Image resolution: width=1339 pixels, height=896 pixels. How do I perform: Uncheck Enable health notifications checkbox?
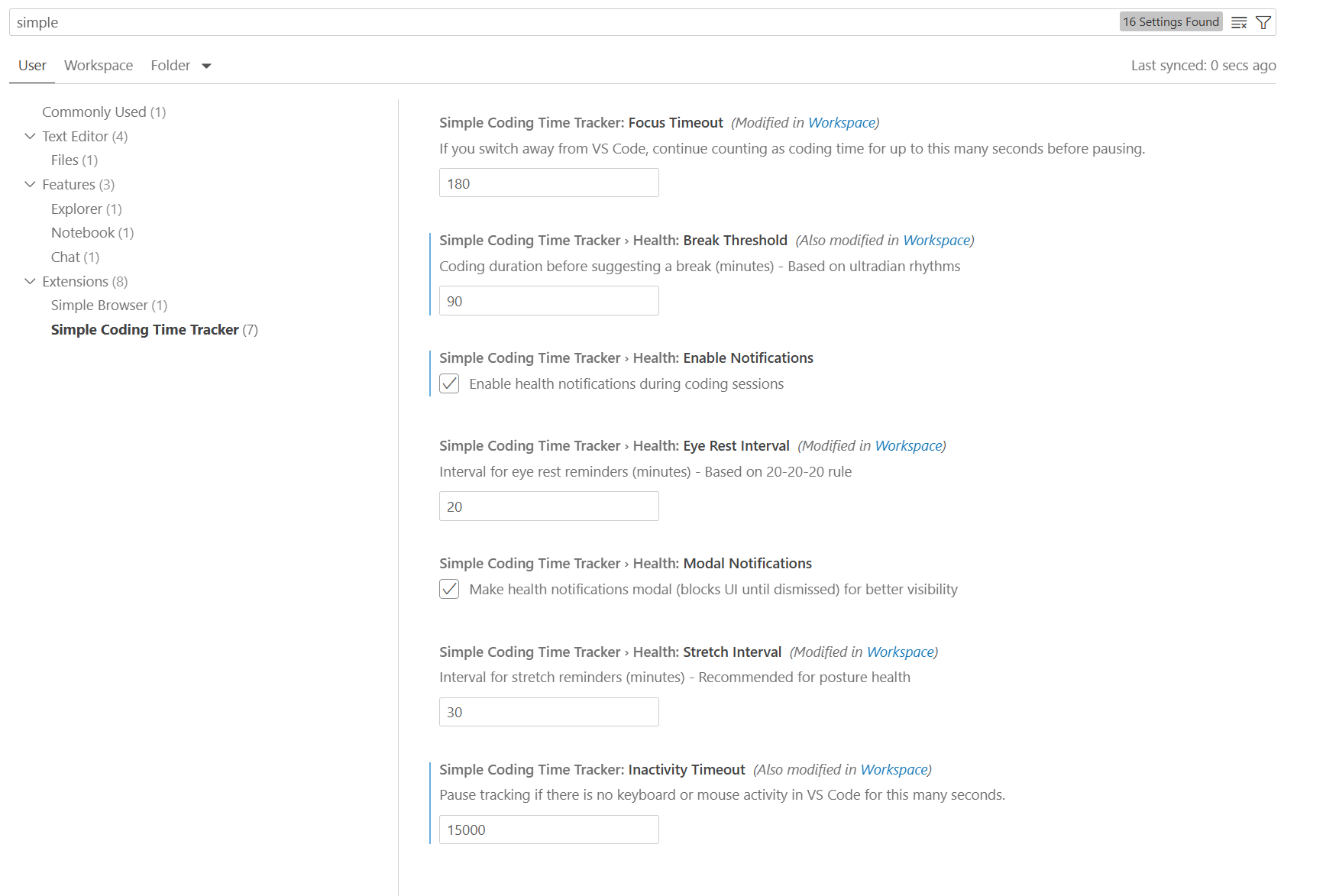(x=449, y=383)
